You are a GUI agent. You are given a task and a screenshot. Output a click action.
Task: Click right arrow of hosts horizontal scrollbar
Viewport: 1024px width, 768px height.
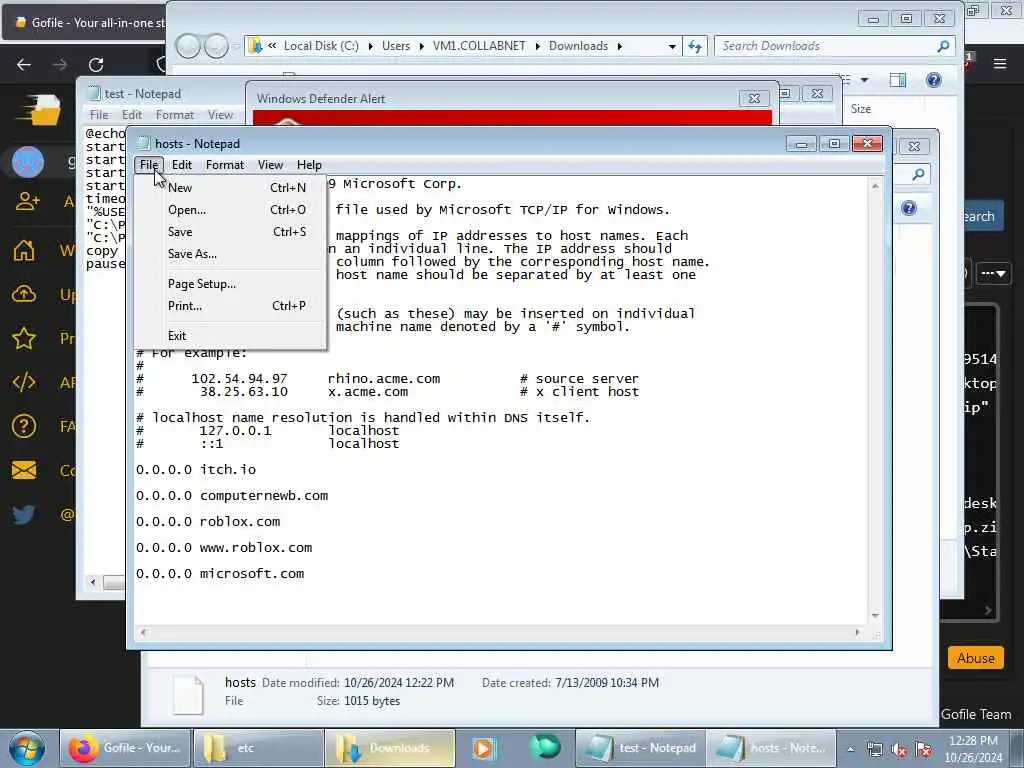click(857, 632)
